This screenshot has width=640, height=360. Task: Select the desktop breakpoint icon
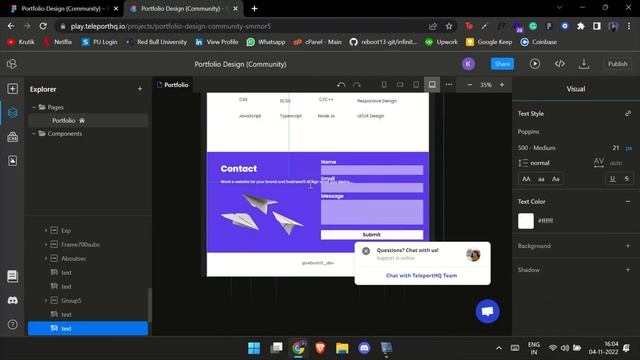[432, 84]
